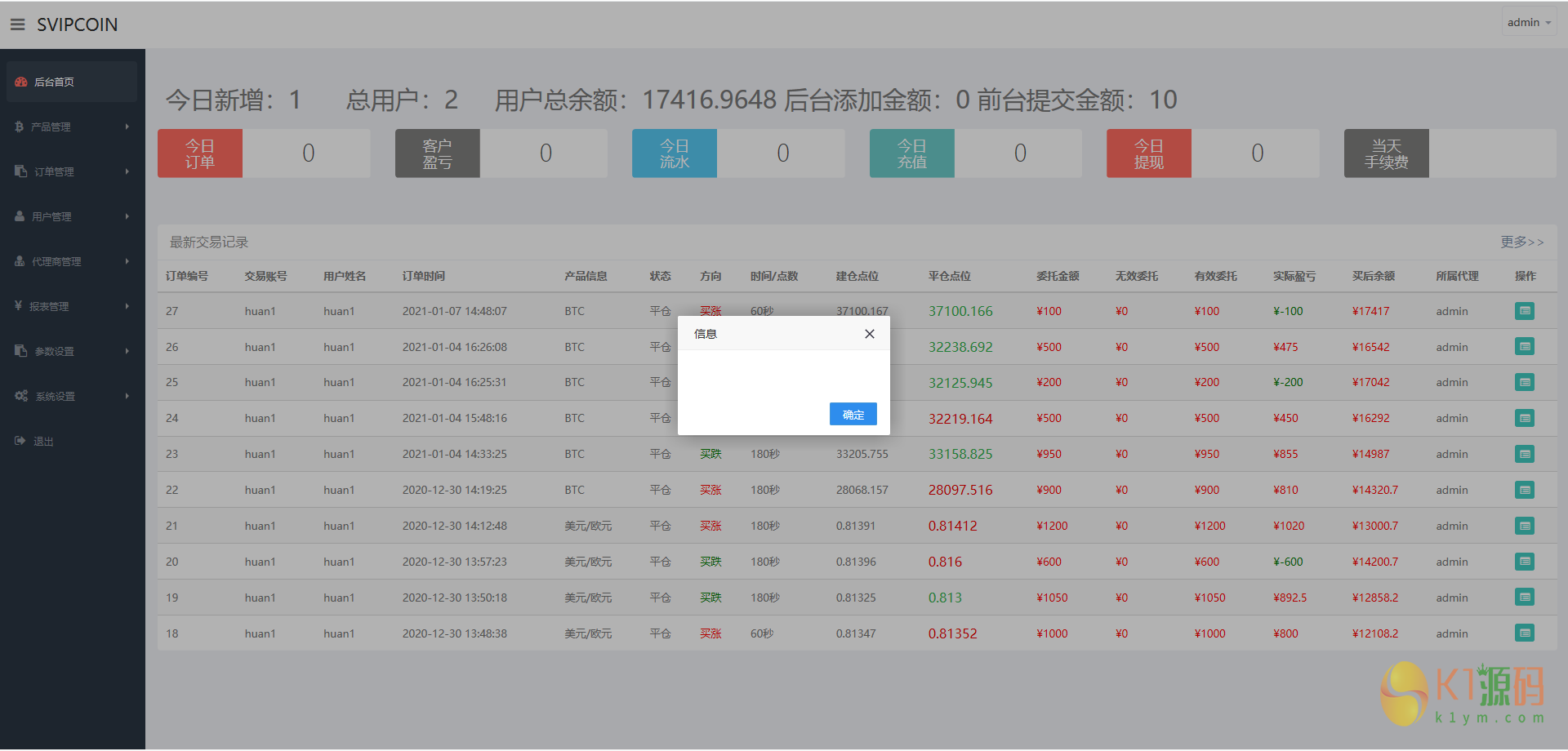Click the hamburger menu icon beside SVIPCOIN
Screen dimensions: 1568x751
coord(17,24)
